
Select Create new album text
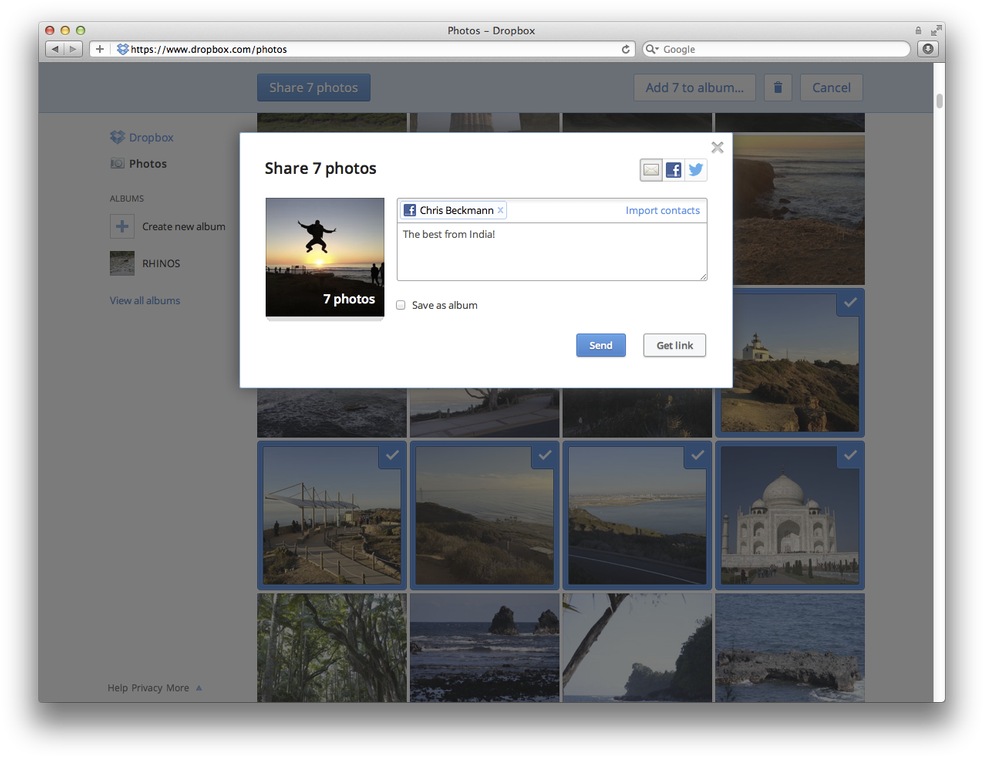point(184,227)
